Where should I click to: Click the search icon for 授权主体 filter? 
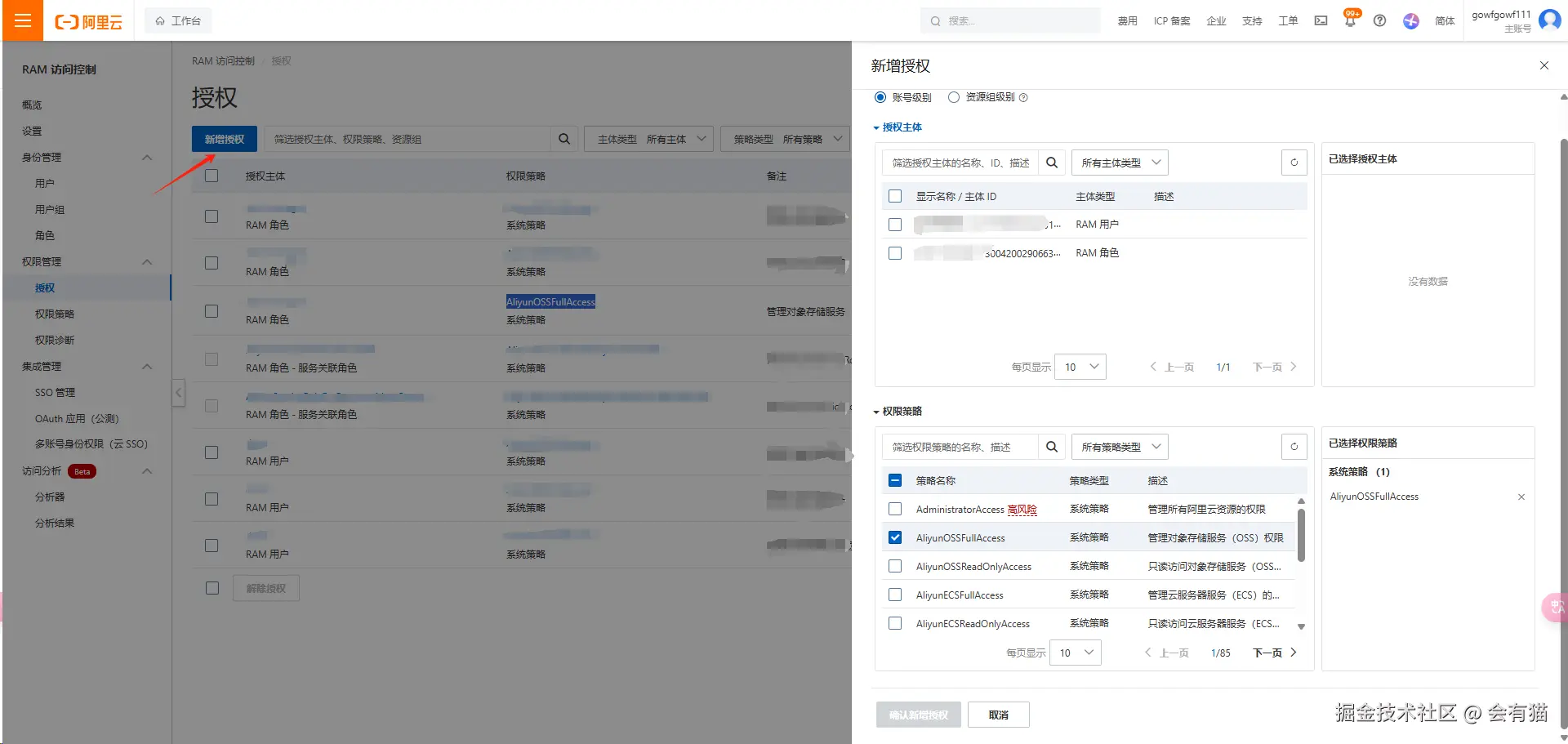pyautogui.click(x=1052, y=163)
